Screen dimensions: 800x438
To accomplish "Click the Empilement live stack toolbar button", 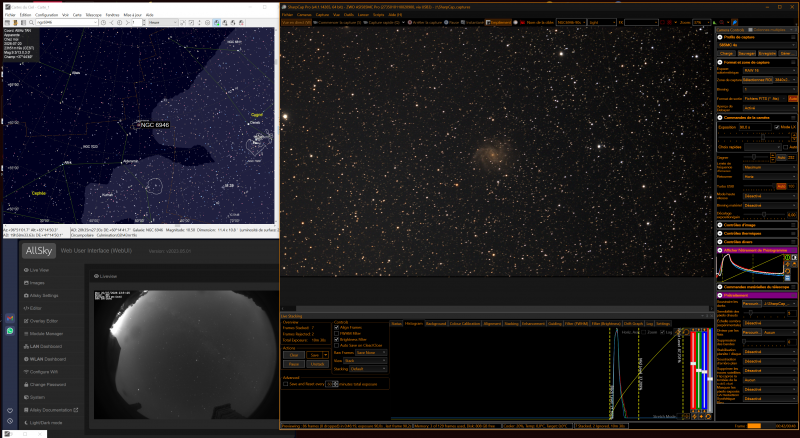I will [498, 22].
